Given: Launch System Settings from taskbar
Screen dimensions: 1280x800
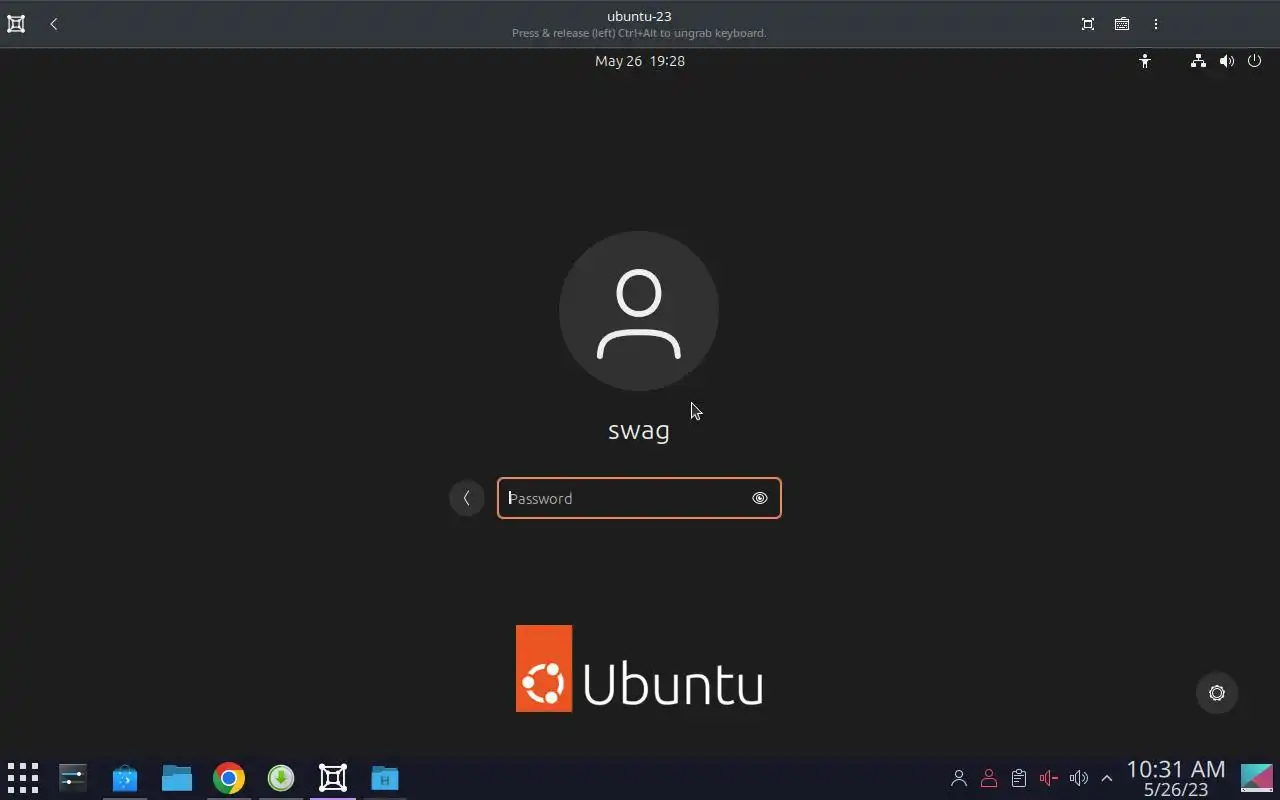Looking at the screenshot, I should (73, 778).
